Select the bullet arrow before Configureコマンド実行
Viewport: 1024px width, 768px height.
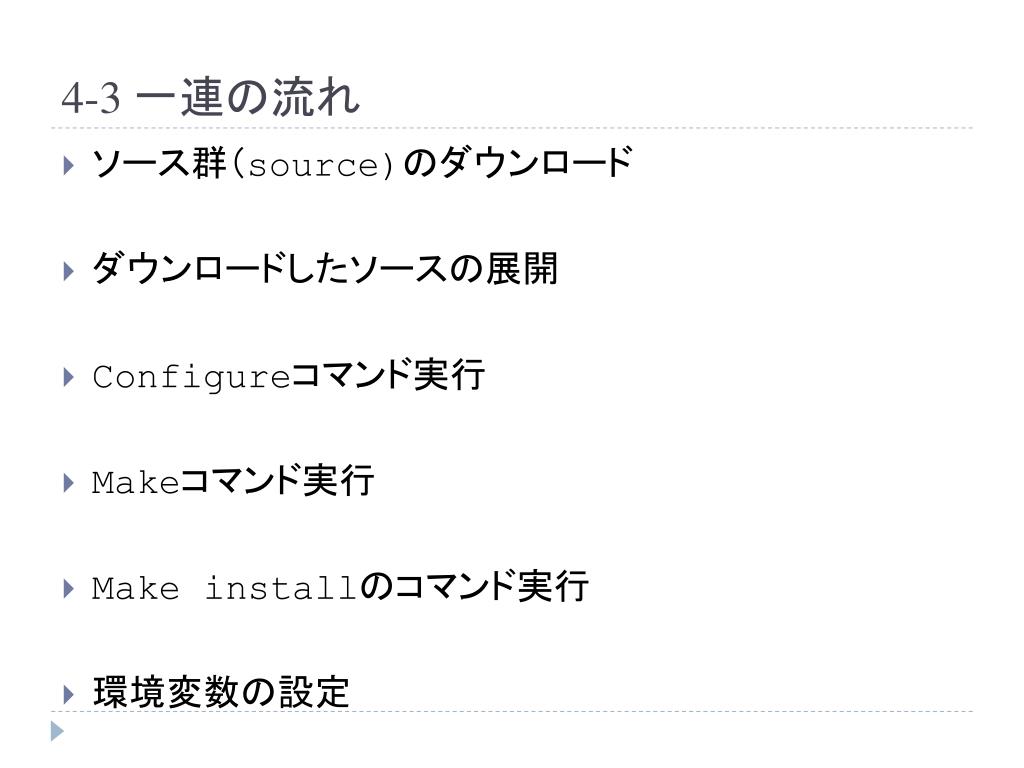(69, 377)
